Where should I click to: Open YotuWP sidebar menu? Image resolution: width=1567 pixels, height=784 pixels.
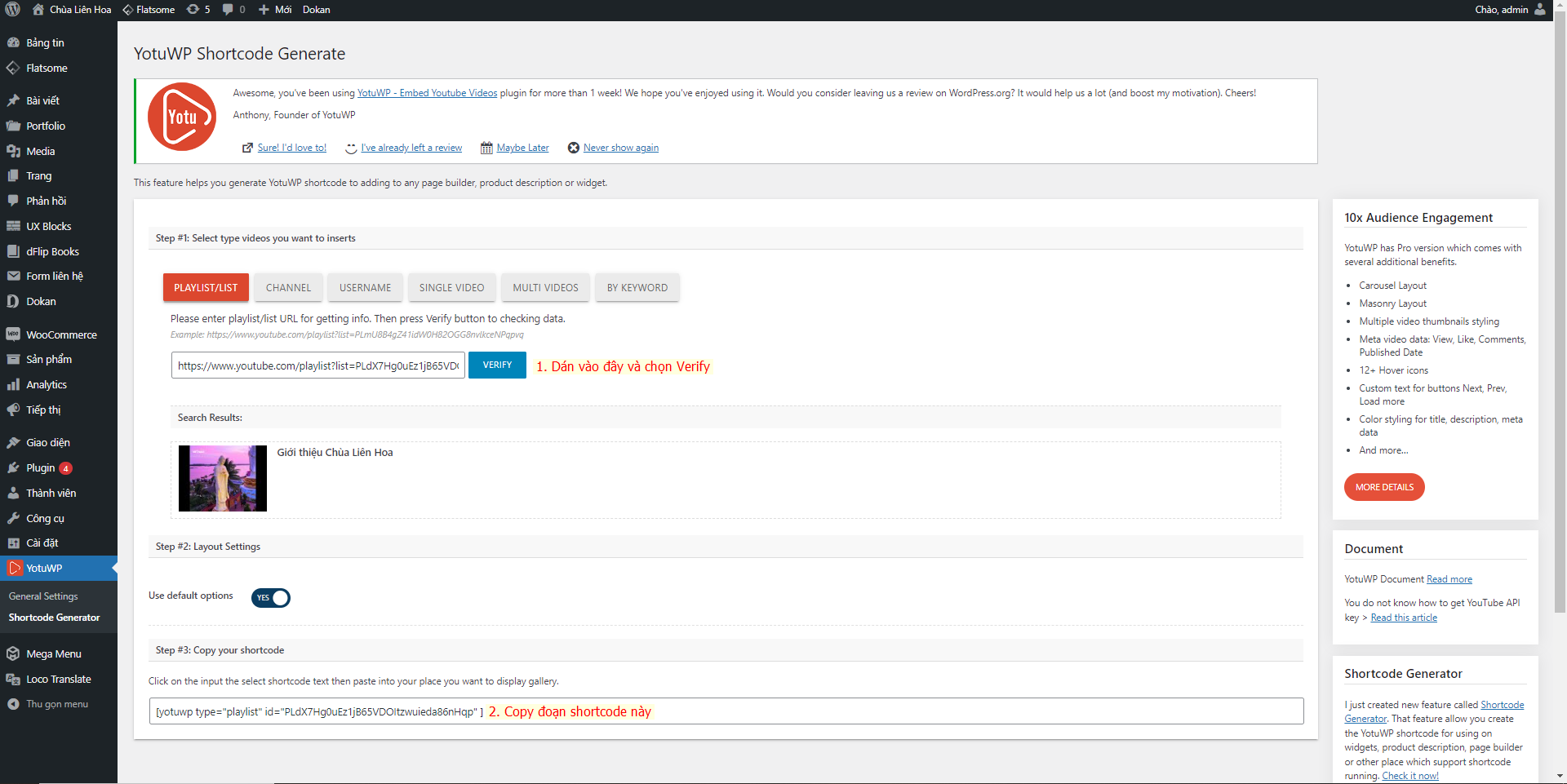59,568
